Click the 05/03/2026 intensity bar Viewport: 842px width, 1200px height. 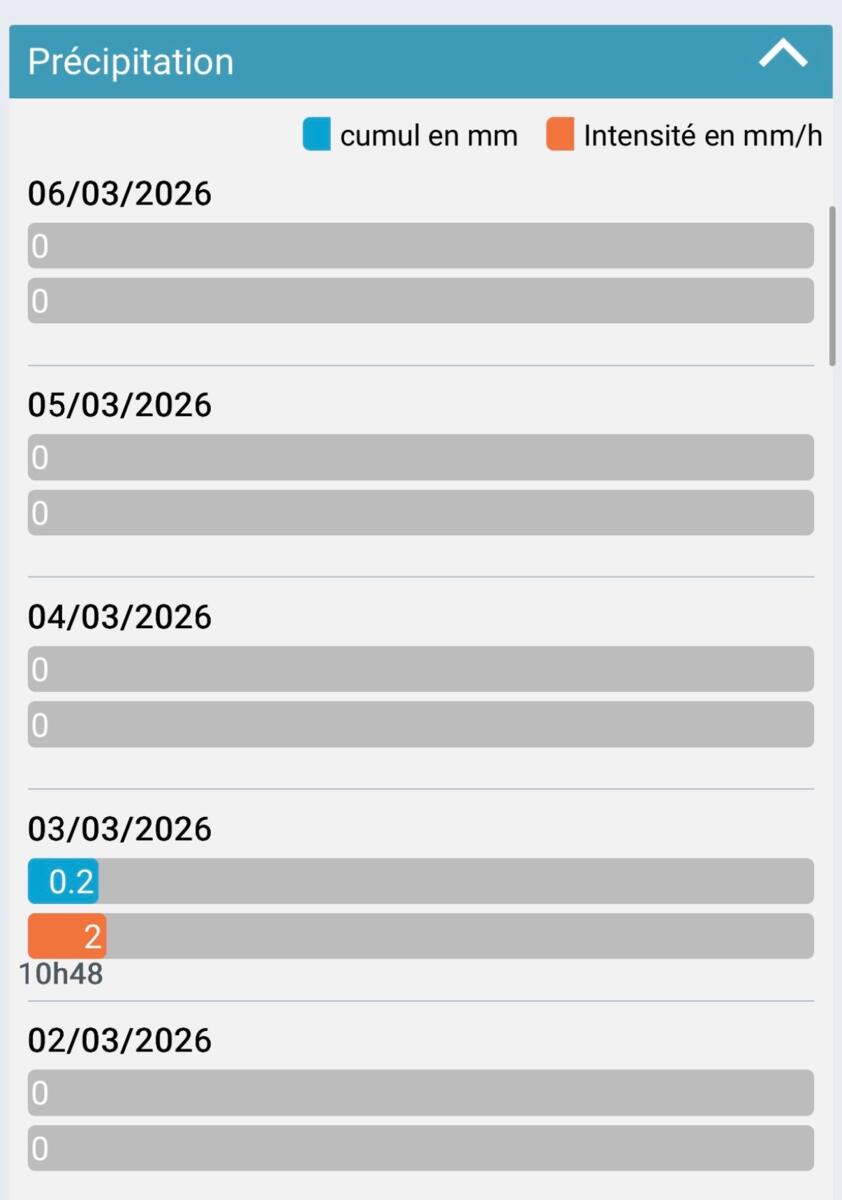(x=420, y=512)
